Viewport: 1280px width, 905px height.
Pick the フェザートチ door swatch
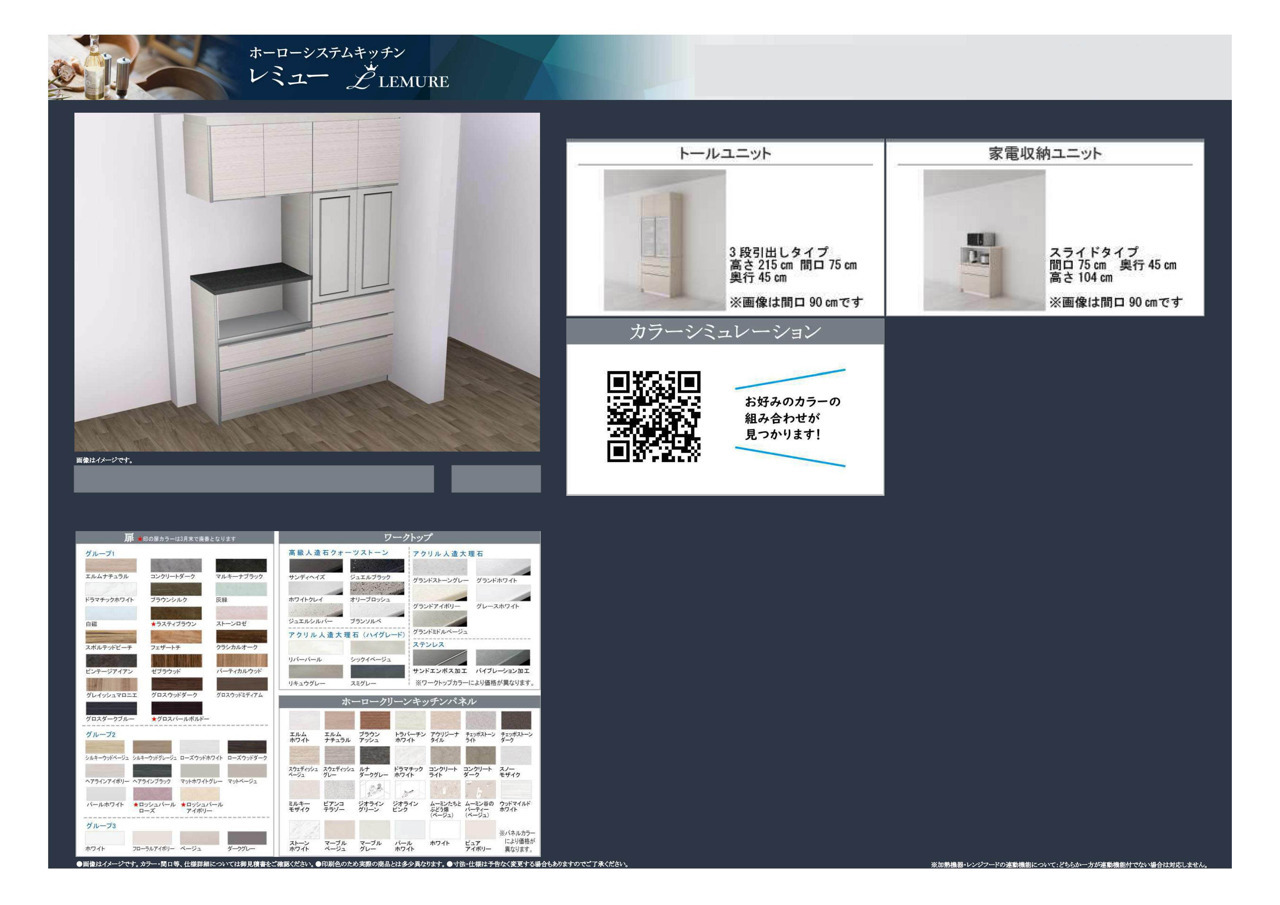point(176,636)
